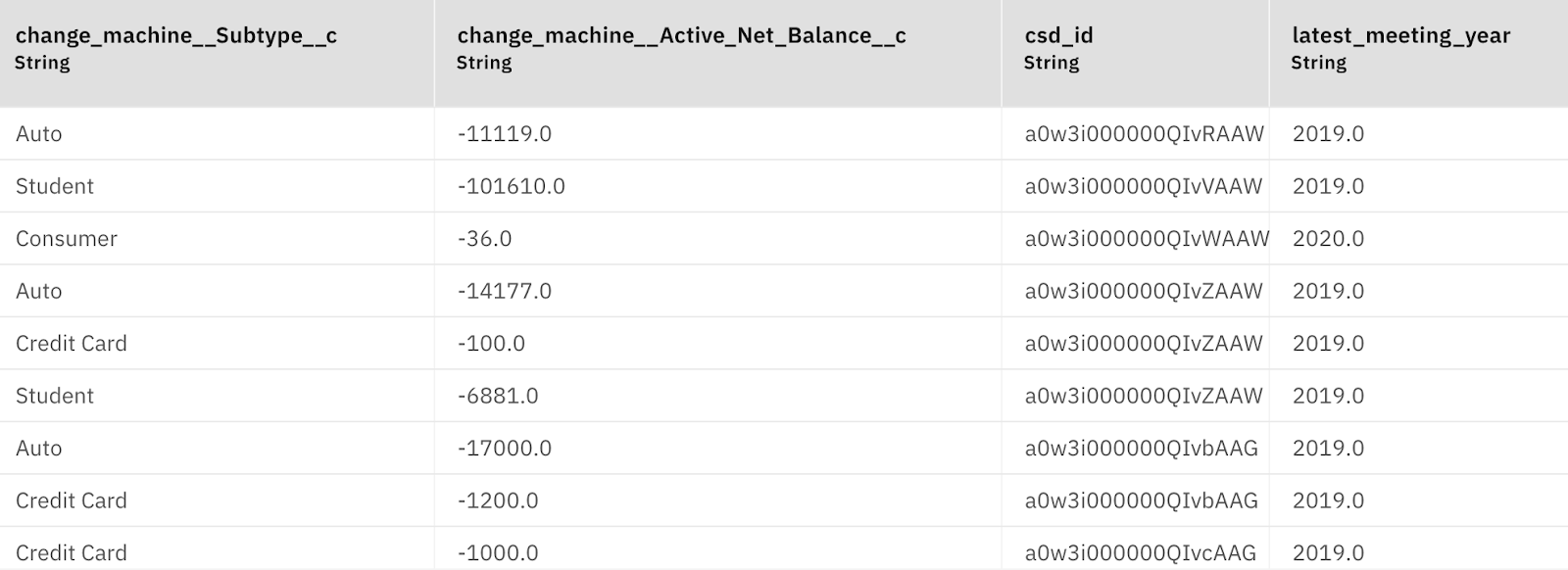Select the csd_id column header
The width and height of the screenshot is (1568, 570).
pyautogui.click(x=1058, y=36)
